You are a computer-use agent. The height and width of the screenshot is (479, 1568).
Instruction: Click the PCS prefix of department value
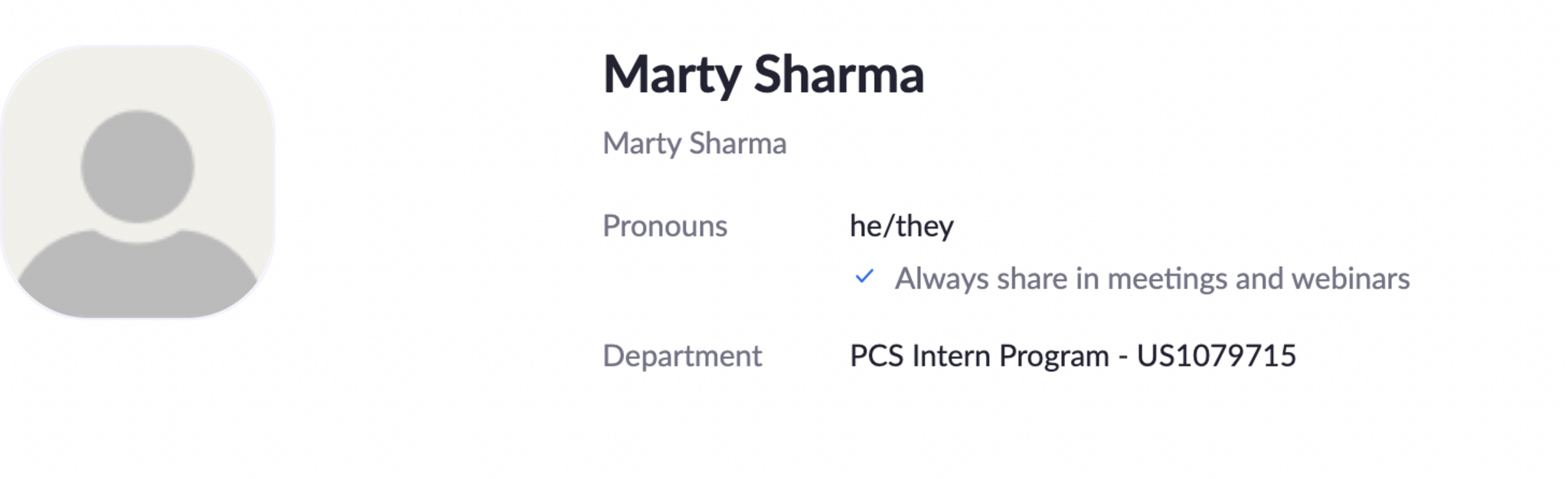(x=877, y=356)
